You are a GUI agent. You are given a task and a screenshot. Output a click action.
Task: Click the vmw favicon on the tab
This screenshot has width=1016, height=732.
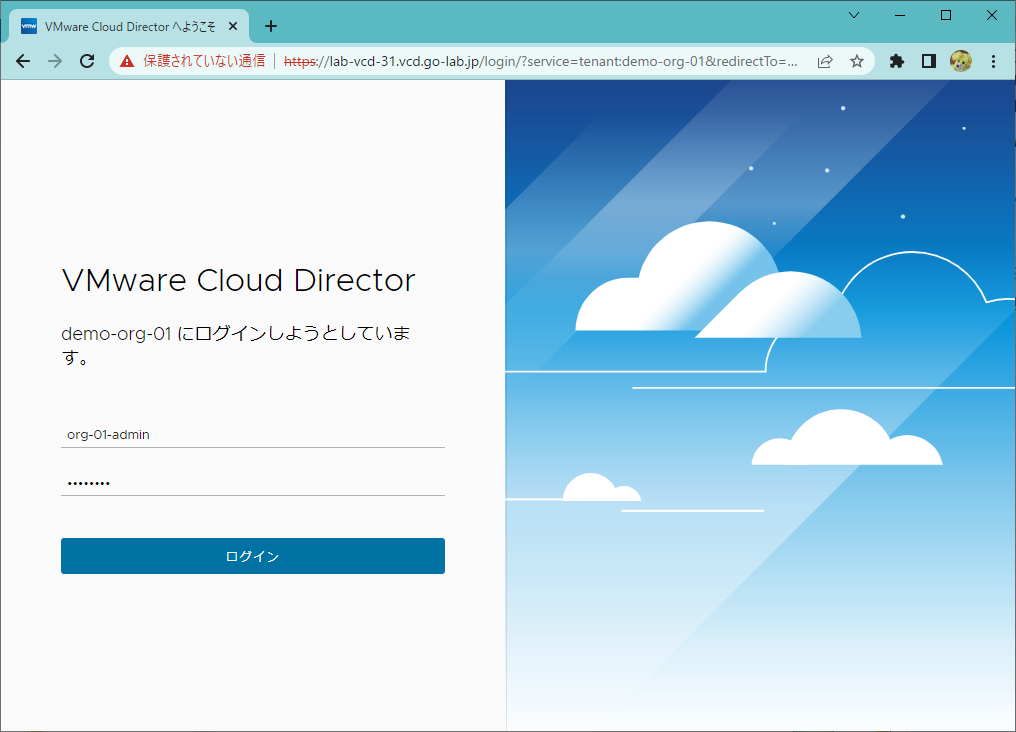[x=29, y=27]
